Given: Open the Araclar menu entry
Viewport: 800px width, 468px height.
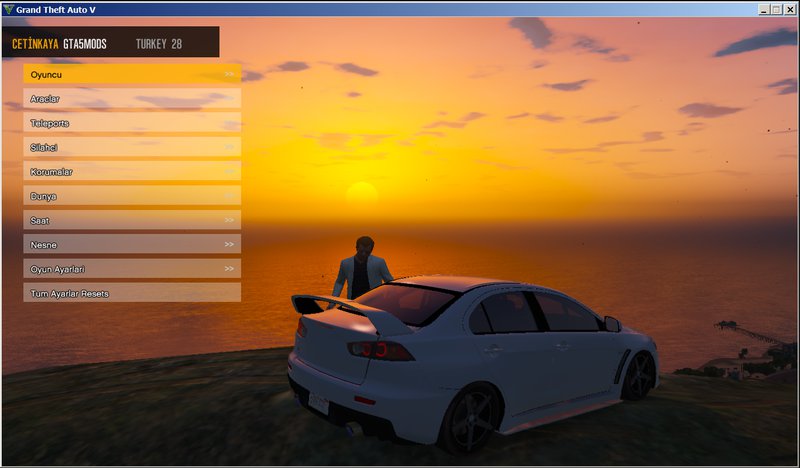Looking at the screenshot, I should click(132, 98).
